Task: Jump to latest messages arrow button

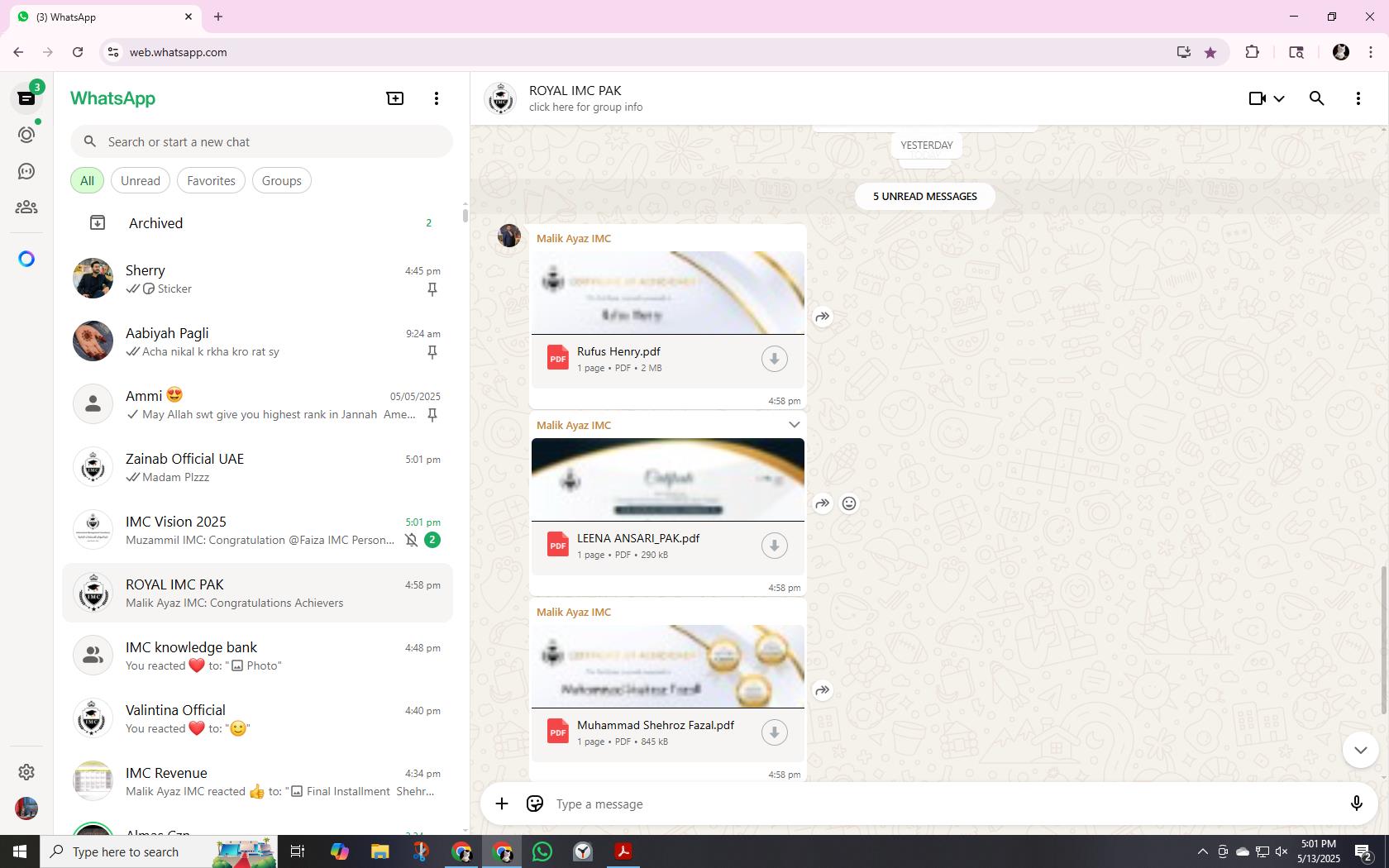Action: tap(1360, 750)
